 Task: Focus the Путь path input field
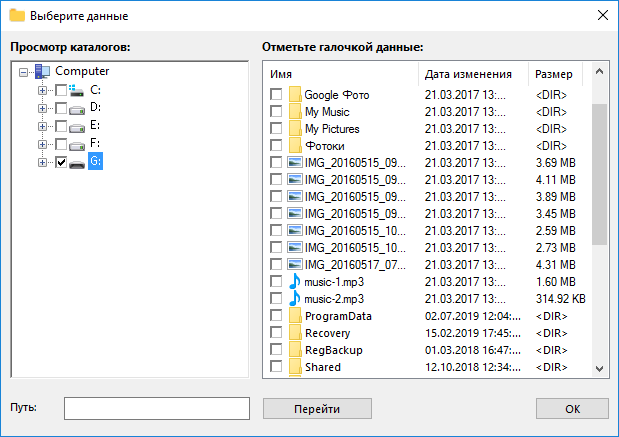point(156,409)
